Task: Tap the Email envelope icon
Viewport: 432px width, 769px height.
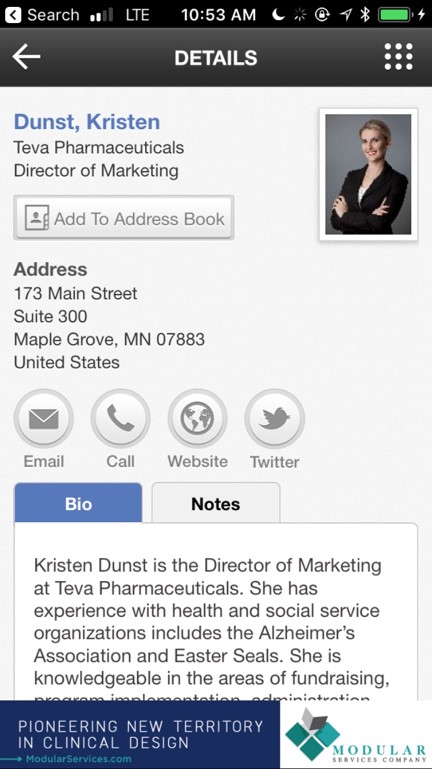Action: (44, 419)
